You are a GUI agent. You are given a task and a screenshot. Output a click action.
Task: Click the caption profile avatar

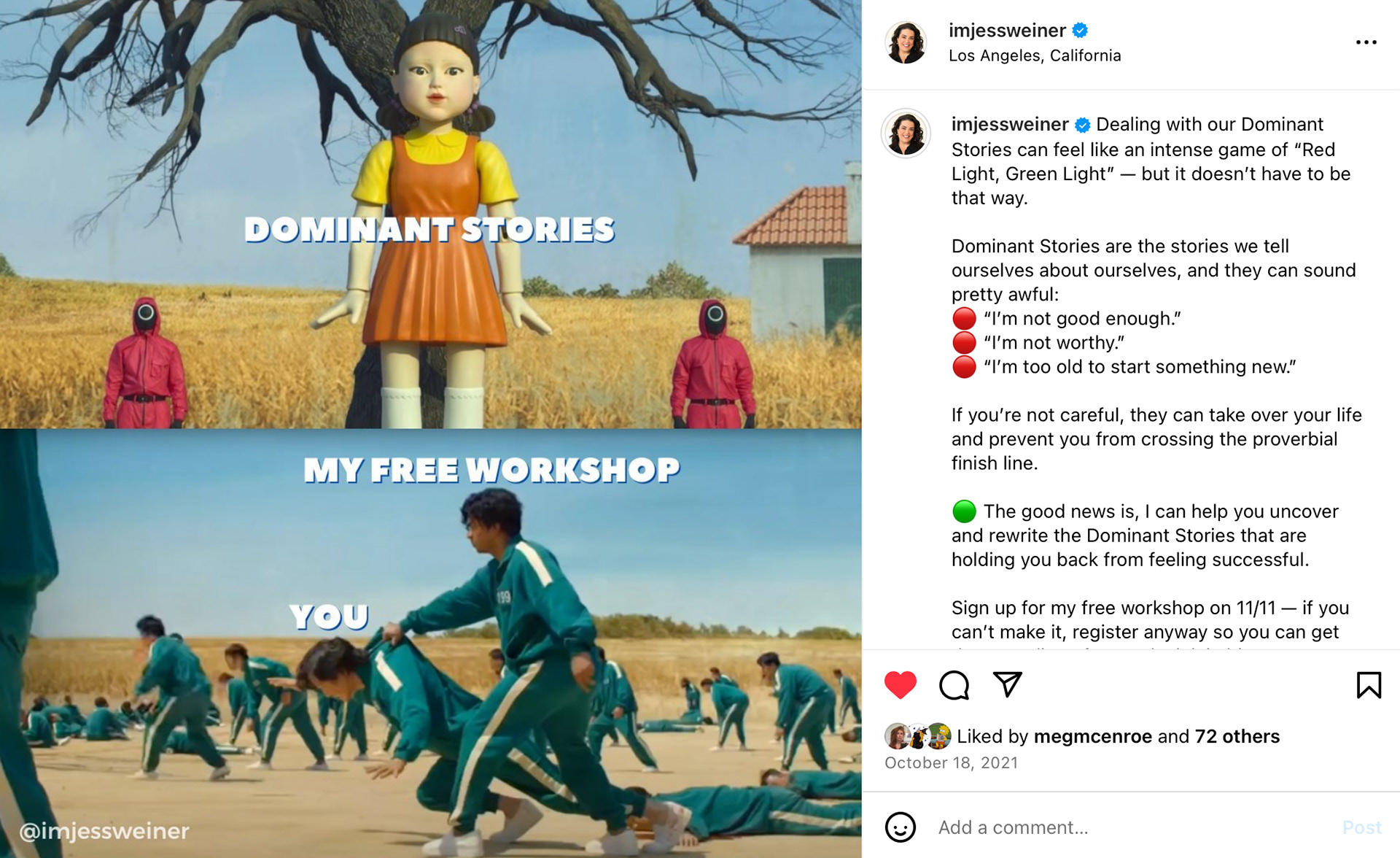pyautogui.click(x=906, y=134)
